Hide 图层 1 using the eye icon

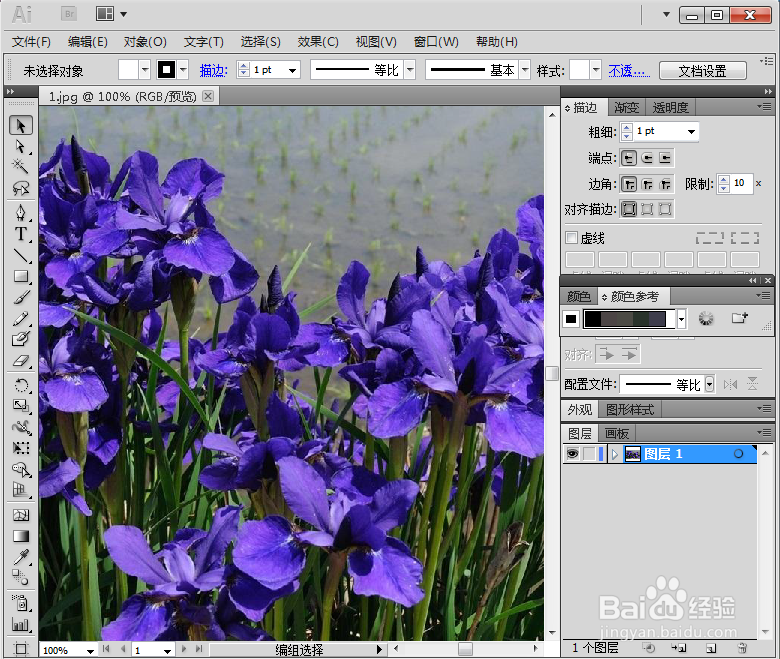(x=573, y=454)
